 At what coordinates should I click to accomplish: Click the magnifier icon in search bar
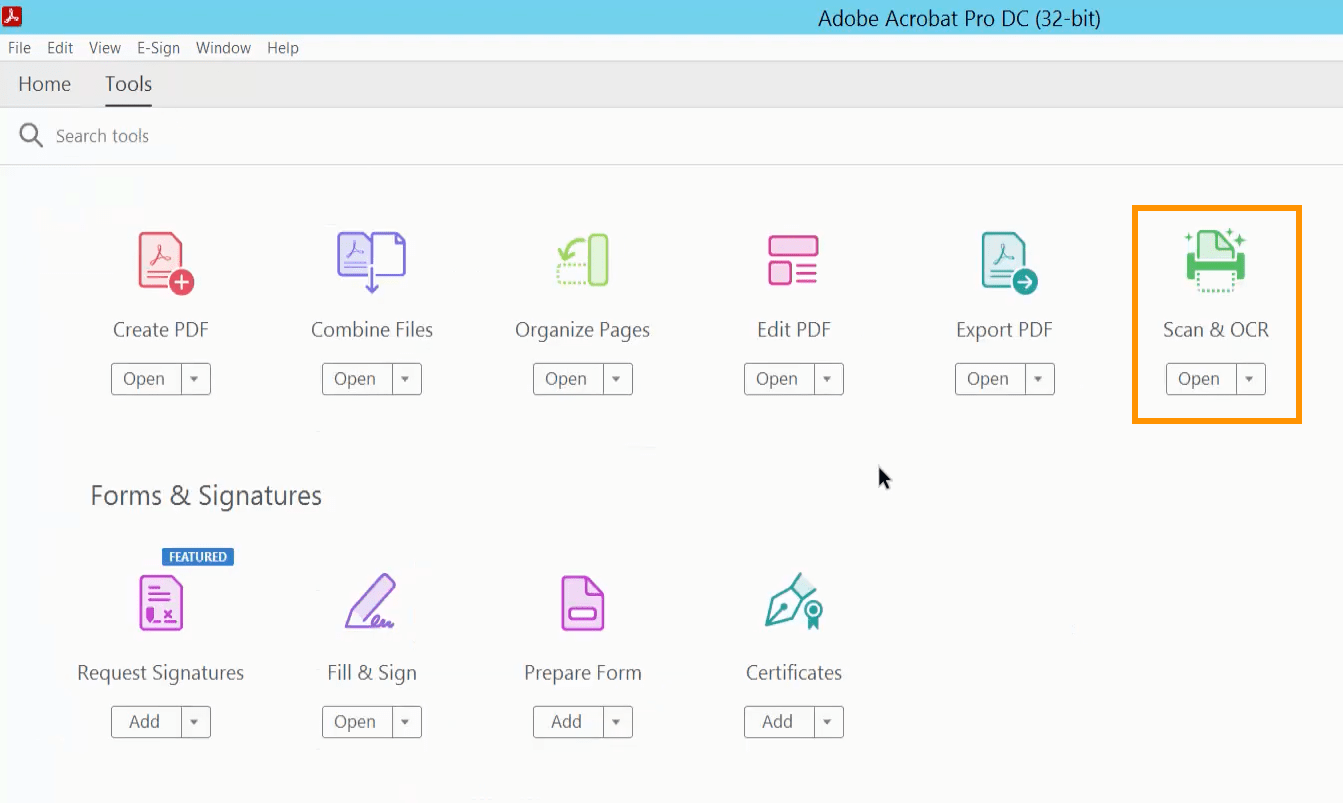(x=31, y=136)
